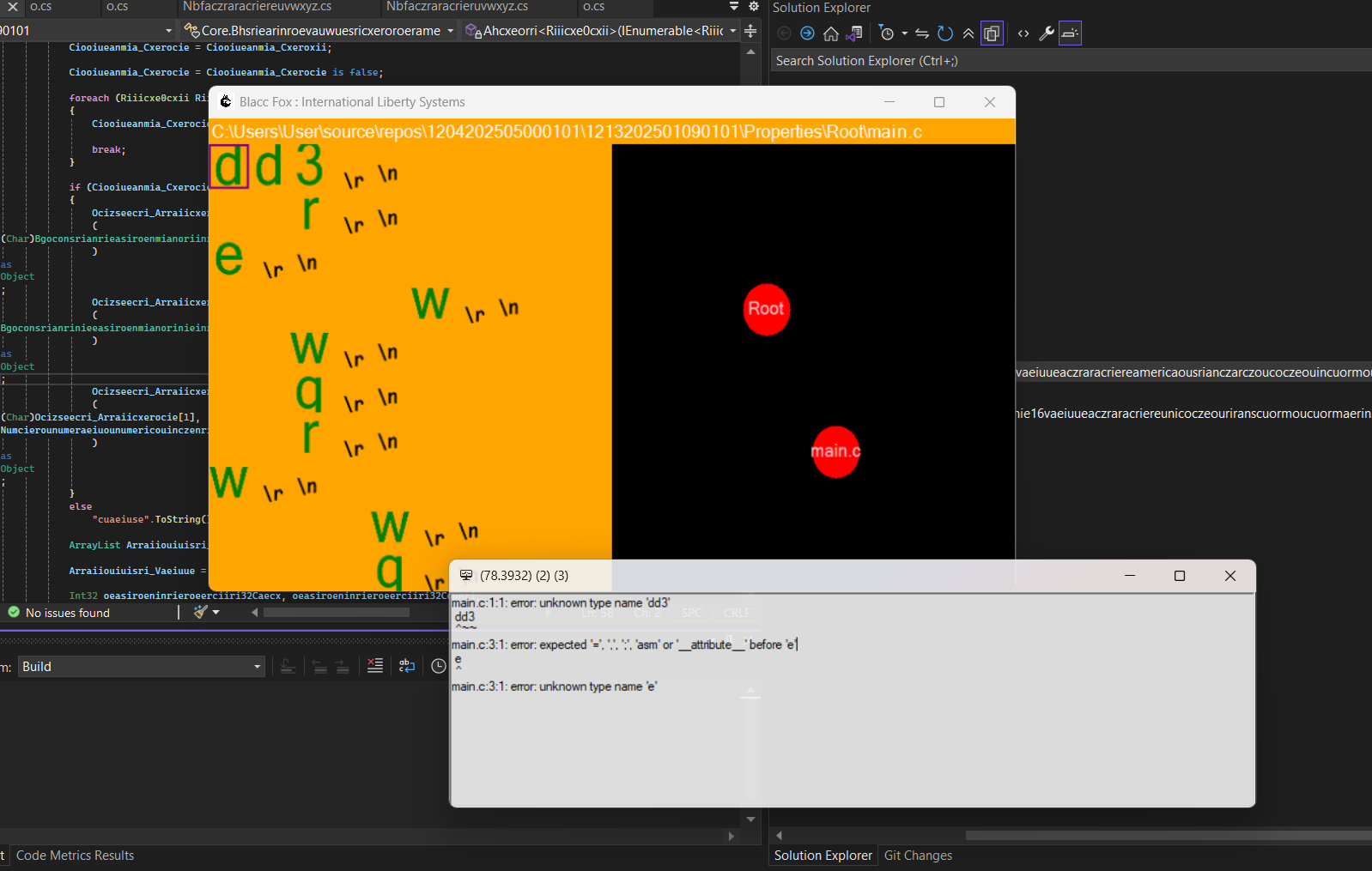This screenshot has width=1372, height=871.
Task: Click the Blacc Fox window app icon
Action: click(226, 101)
